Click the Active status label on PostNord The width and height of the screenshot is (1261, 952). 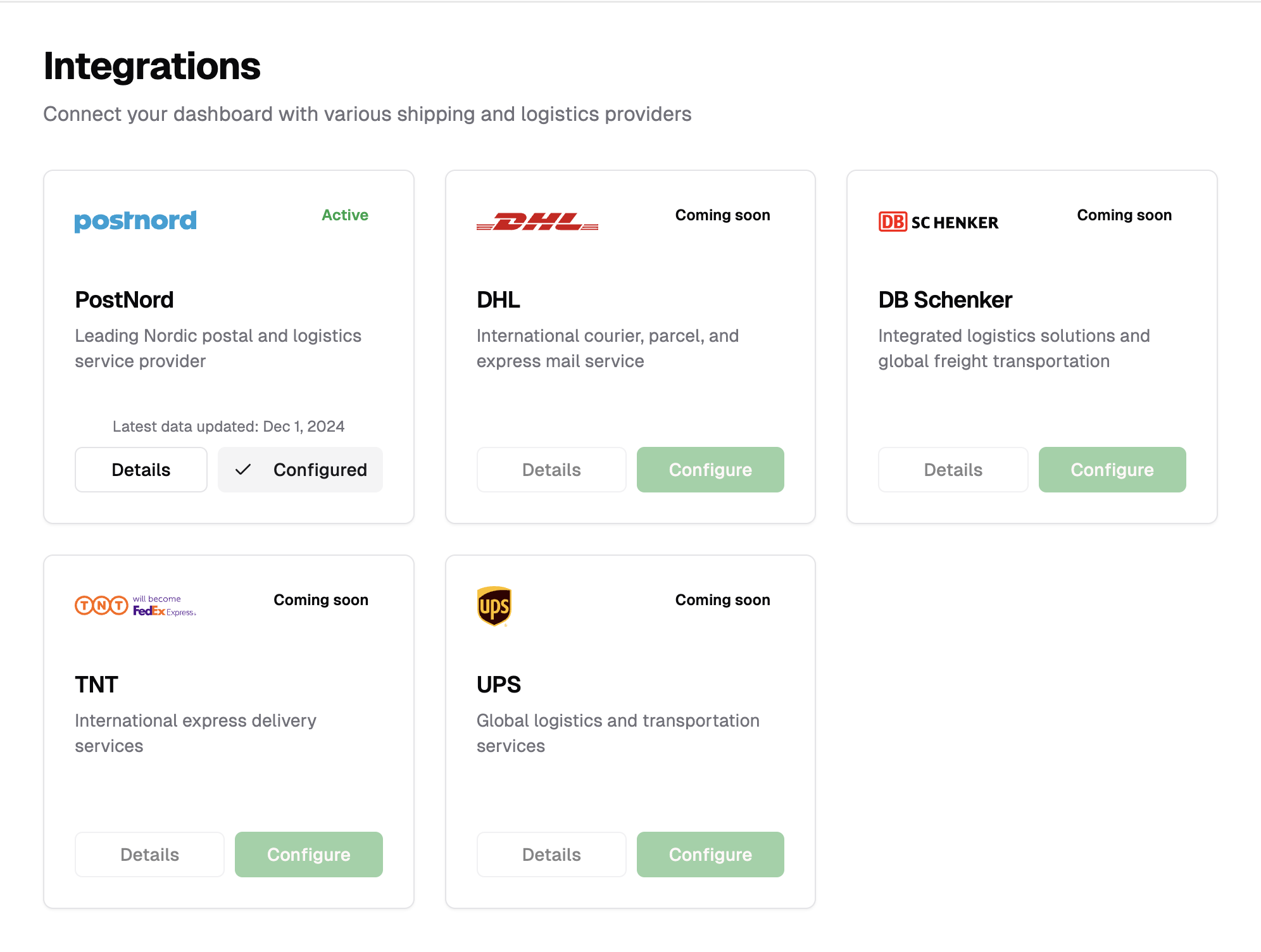pyautogui.click(x=344, y=215)
